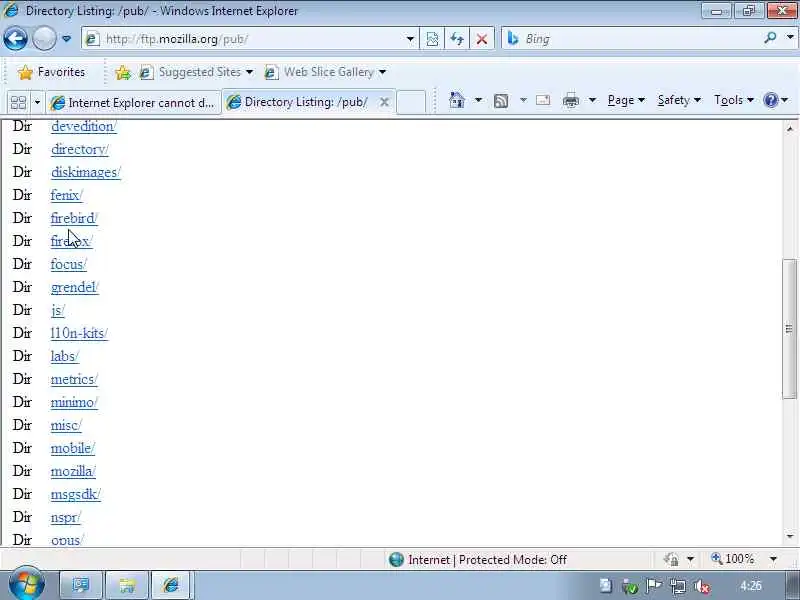Open the msgsdk/ directory link
The width and height of the screenshot is (800, 600).
coord(76,494)
